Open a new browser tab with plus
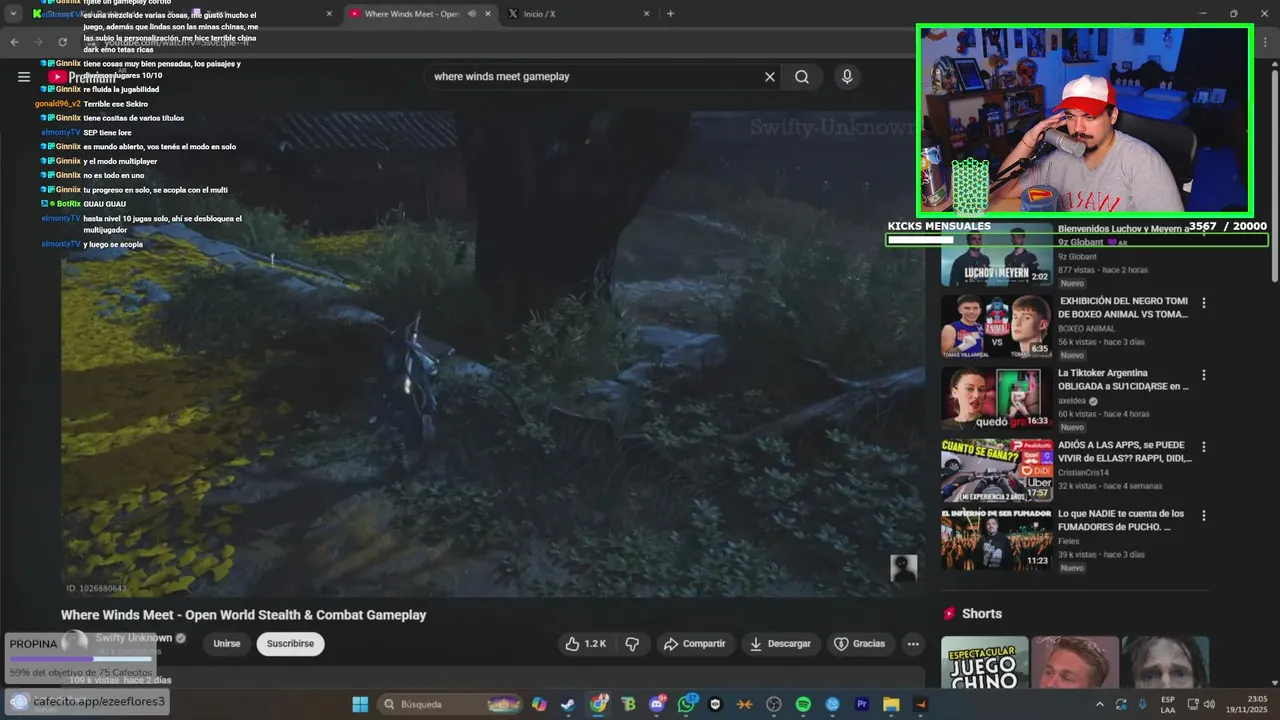This screenshot has height=720, width=1280. [670, 14]
